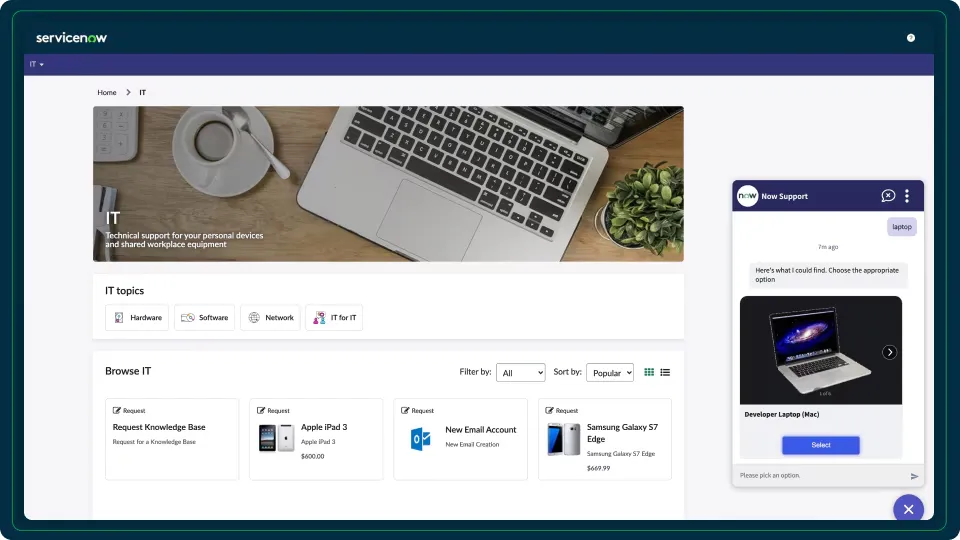Click the Network globe icon

pos(254,318)
